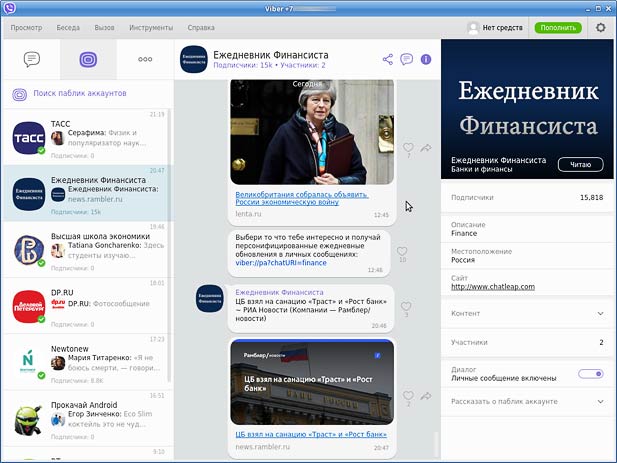
Task: Open the Theresa May photo thumbnail
Action: 312,132
